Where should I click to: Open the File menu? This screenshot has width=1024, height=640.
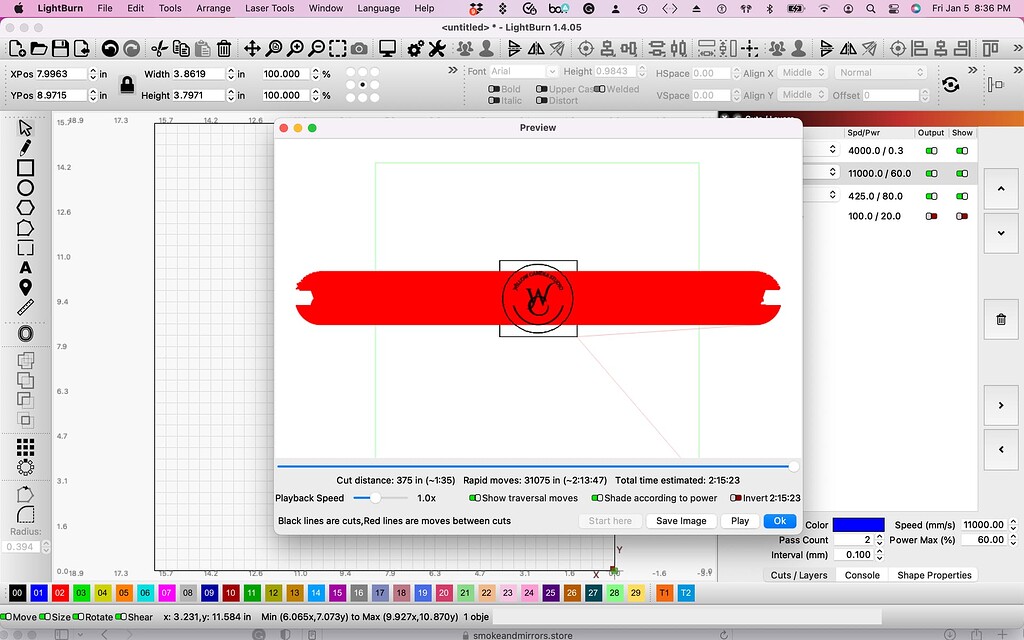coord(104,8)
